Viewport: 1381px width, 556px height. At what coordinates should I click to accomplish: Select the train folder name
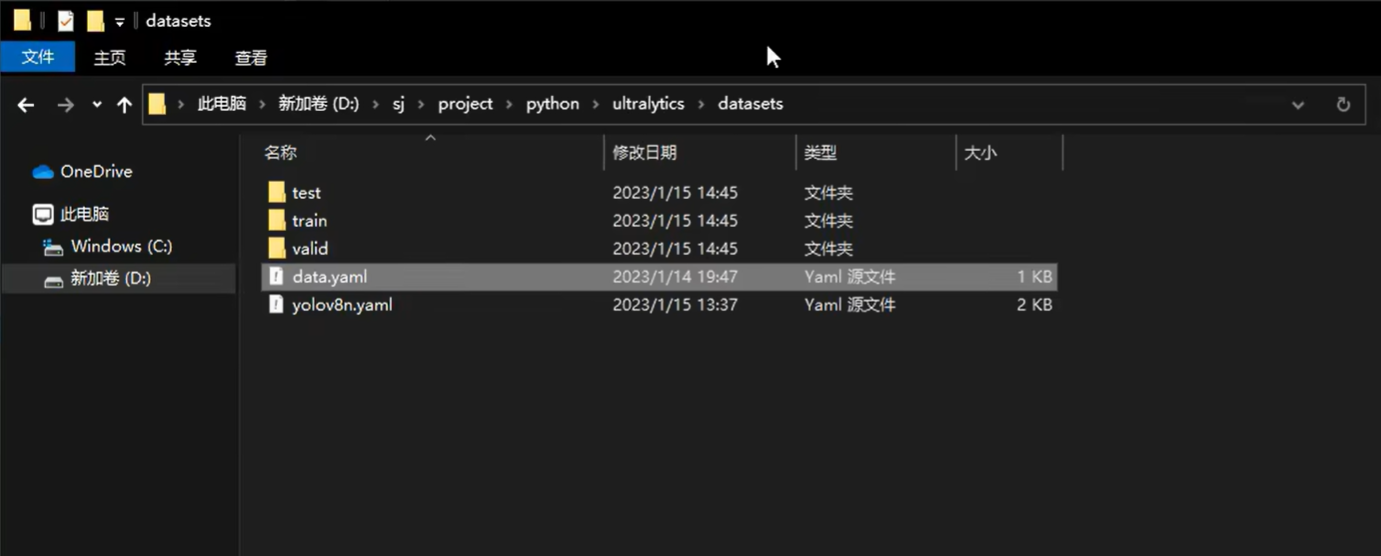[x=309, y=221]
